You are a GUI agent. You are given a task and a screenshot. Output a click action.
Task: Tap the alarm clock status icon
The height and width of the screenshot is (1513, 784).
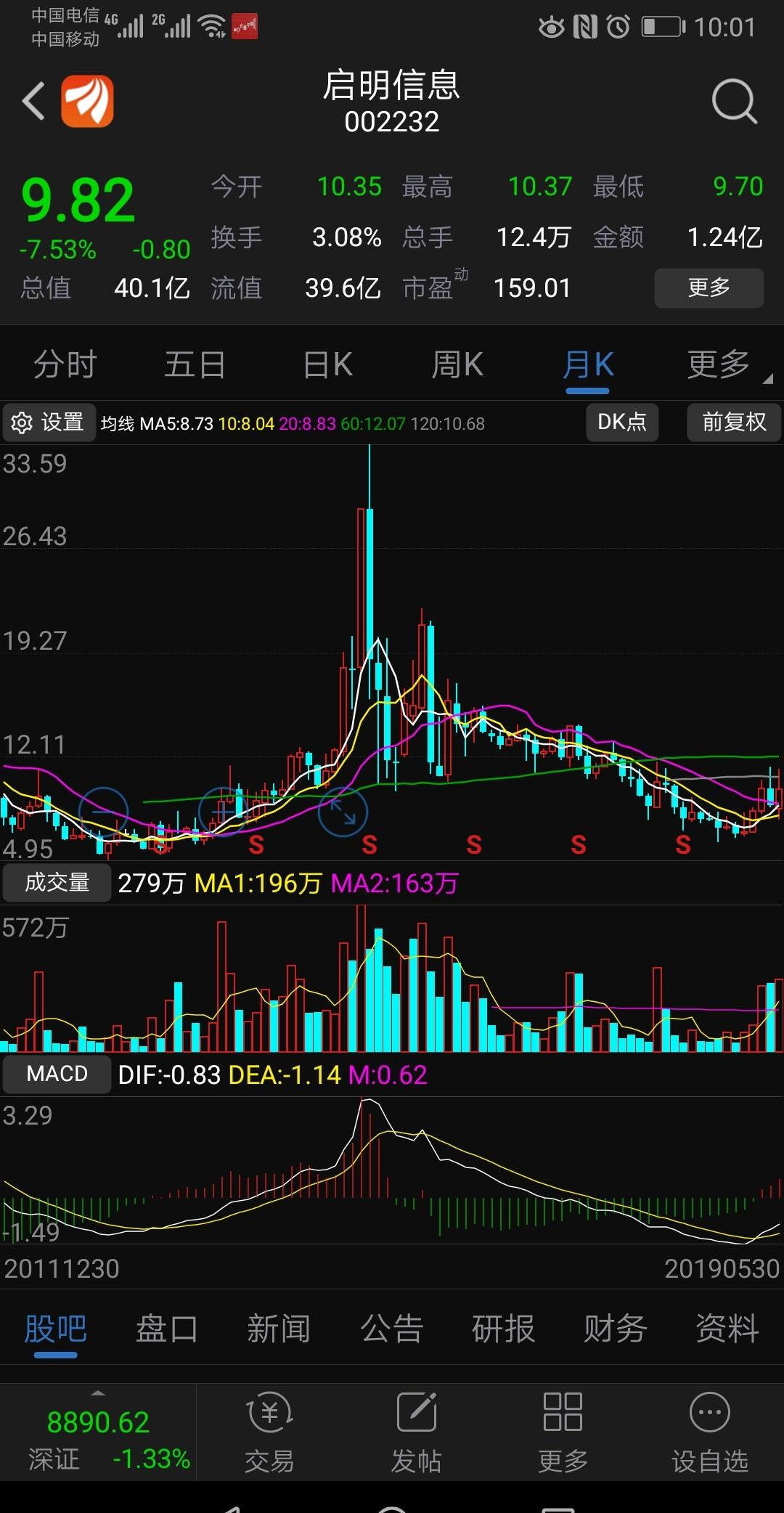[618, 28]
